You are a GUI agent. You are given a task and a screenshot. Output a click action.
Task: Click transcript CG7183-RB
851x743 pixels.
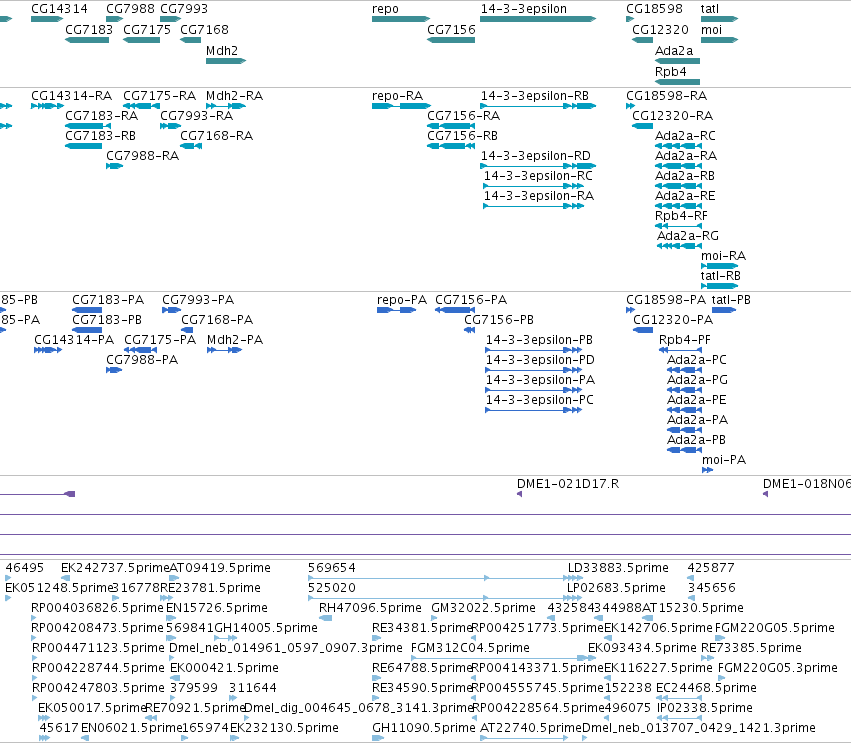pos(84,145)
